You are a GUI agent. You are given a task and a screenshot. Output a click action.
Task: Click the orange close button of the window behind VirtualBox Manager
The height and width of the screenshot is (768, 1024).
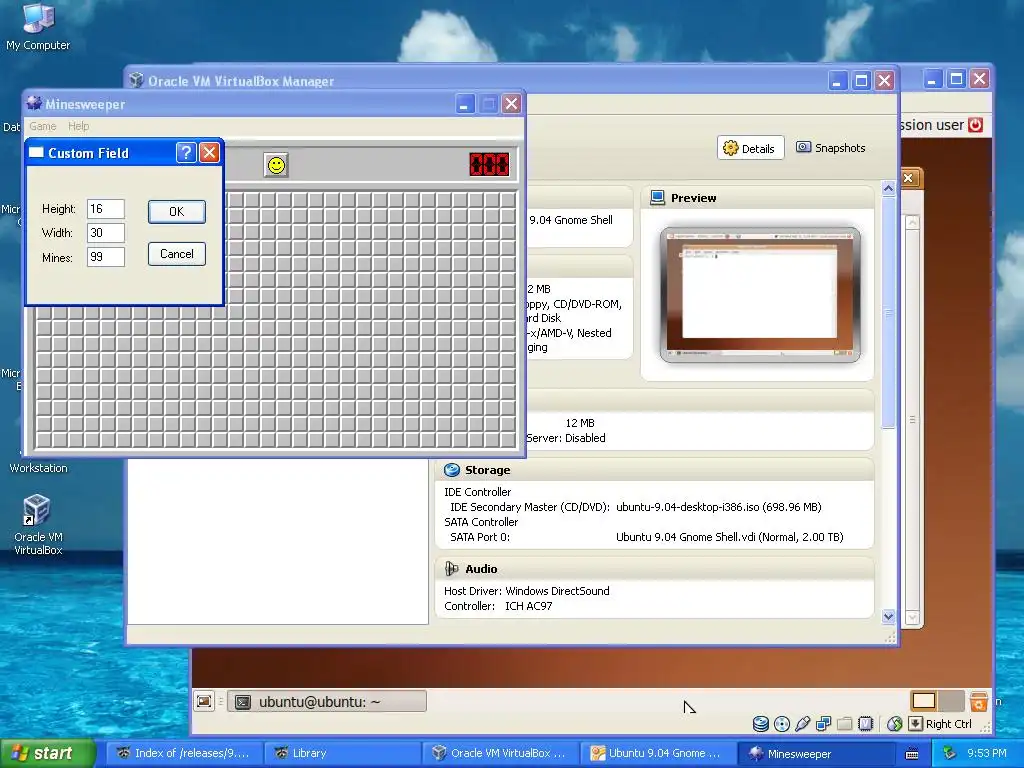tap(908, 178)
